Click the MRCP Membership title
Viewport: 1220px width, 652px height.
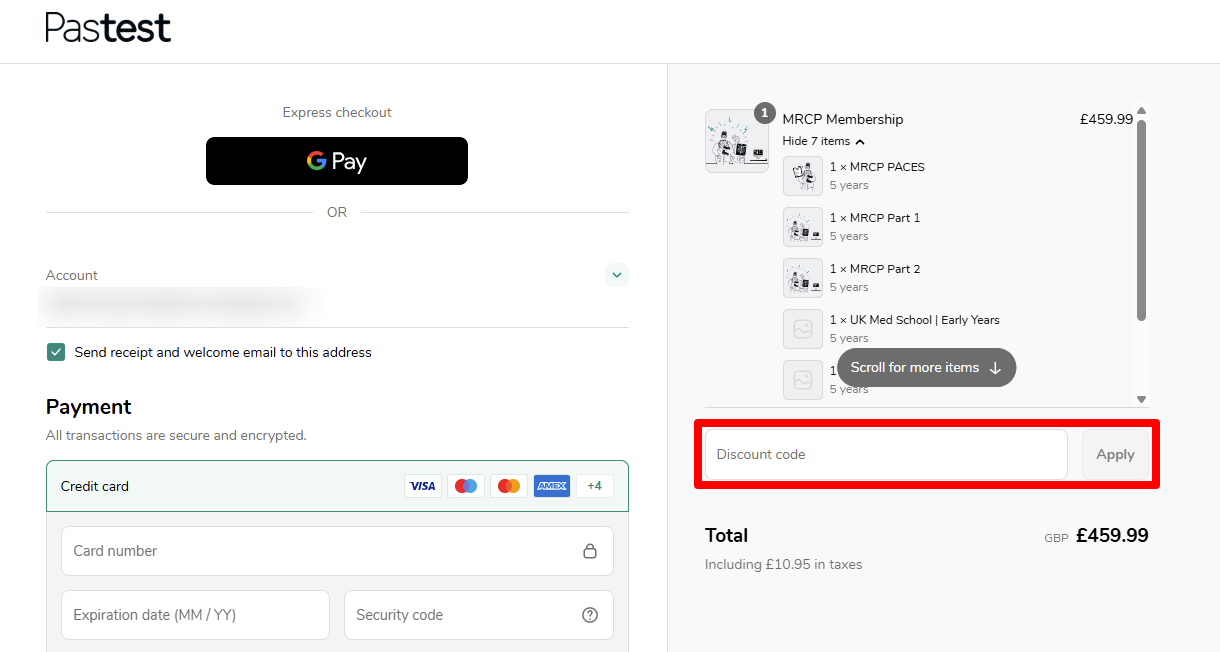(843, 119)
